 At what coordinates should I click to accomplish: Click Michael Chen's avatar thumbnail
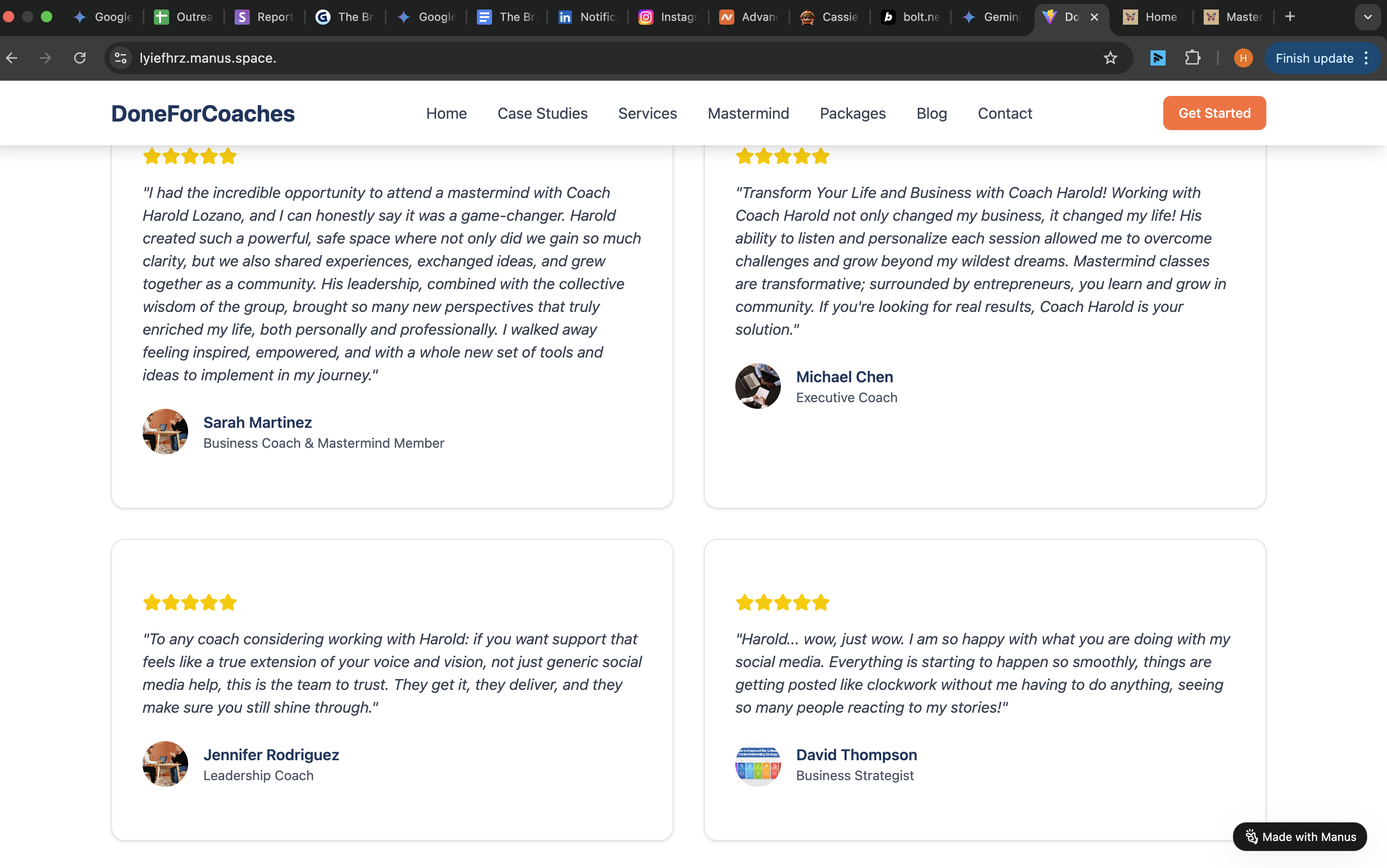pos(758,386)
